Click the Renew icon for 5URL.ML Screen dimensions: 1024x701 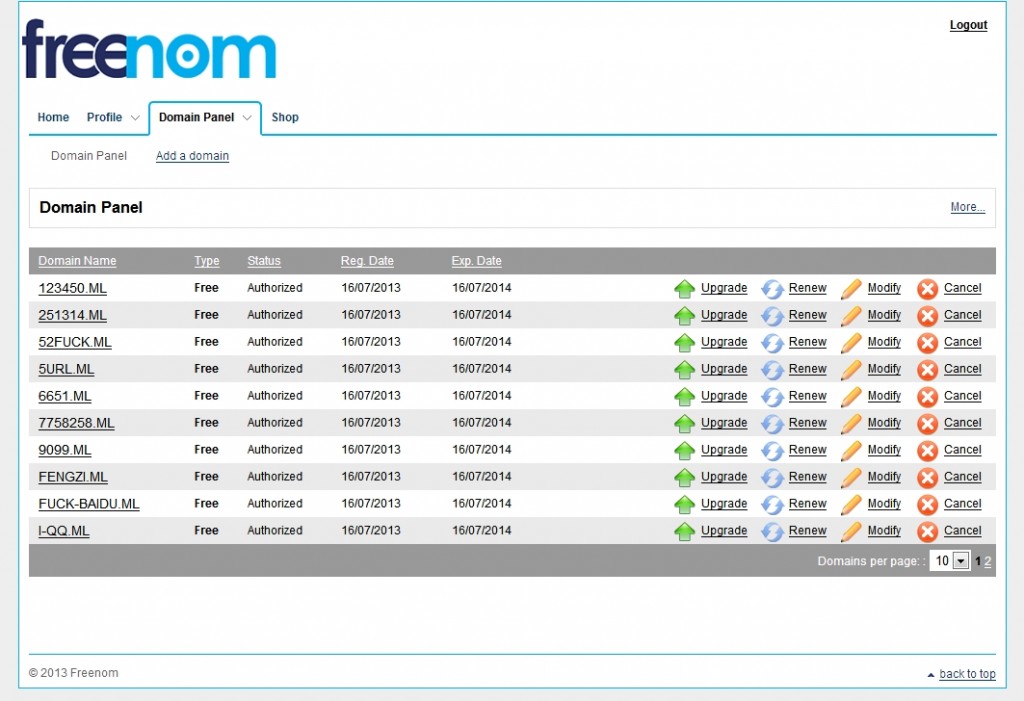coord(772,370)
